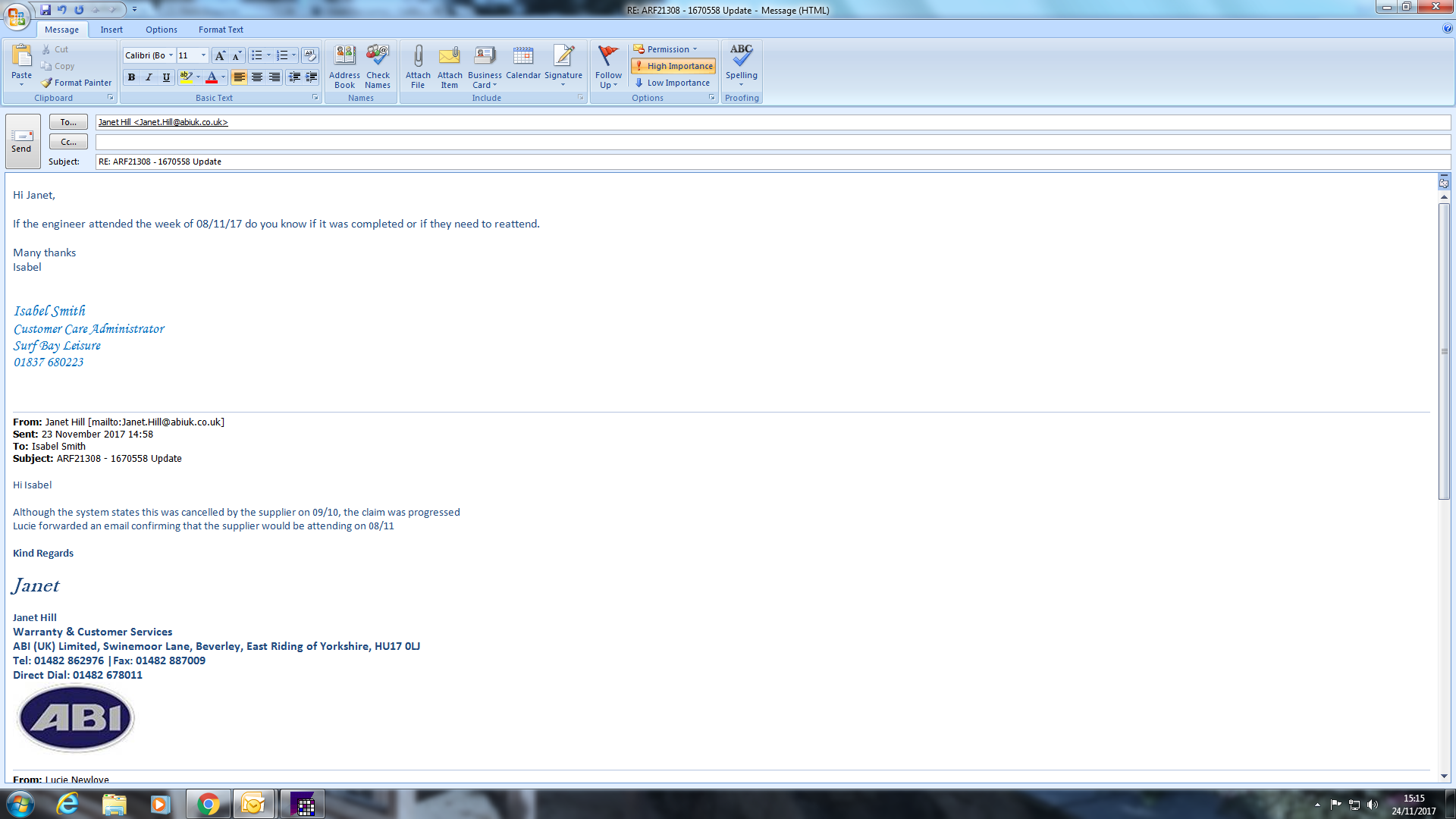
Task: Click into the Subject field
Action: pos(758,162)
